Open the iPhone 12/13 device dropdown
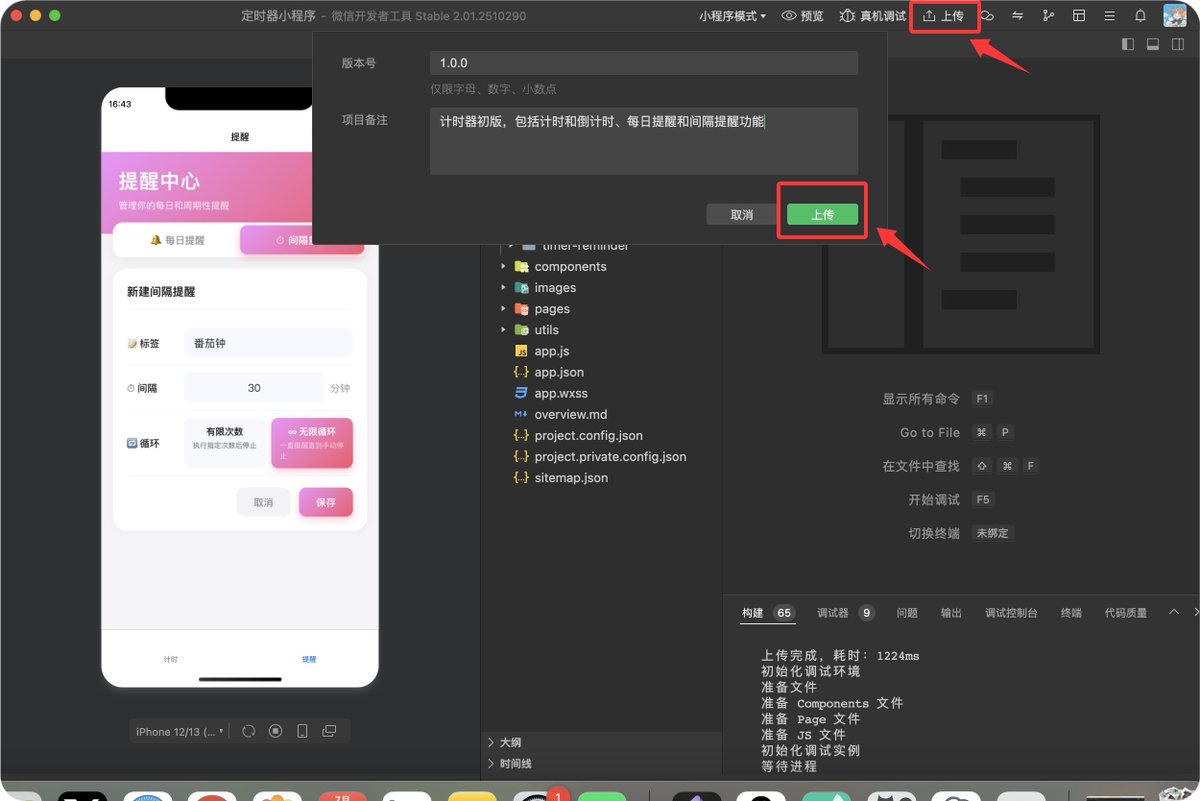This screenshot has width=1200, height=801. (x=180, y=731)
